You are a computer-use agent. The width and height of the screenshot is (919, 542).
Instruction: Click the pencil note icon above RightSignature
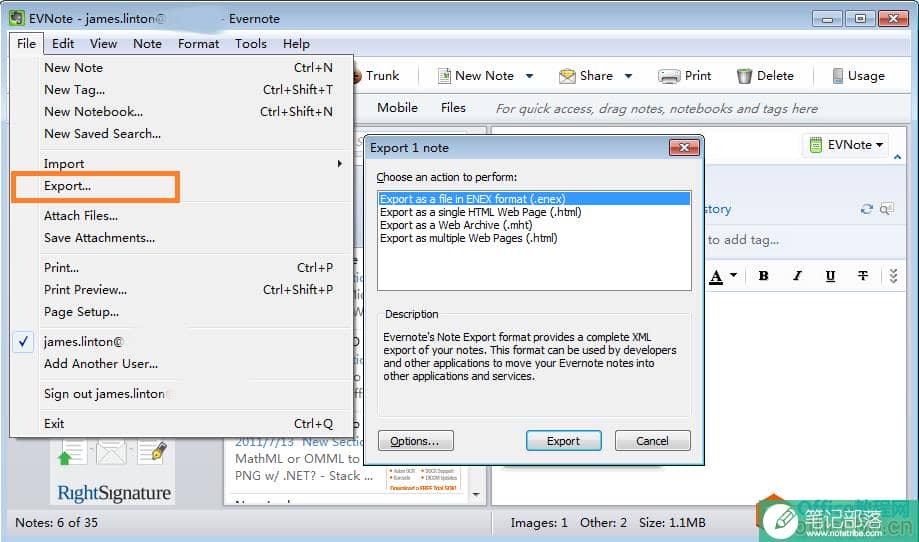point(151,452)
